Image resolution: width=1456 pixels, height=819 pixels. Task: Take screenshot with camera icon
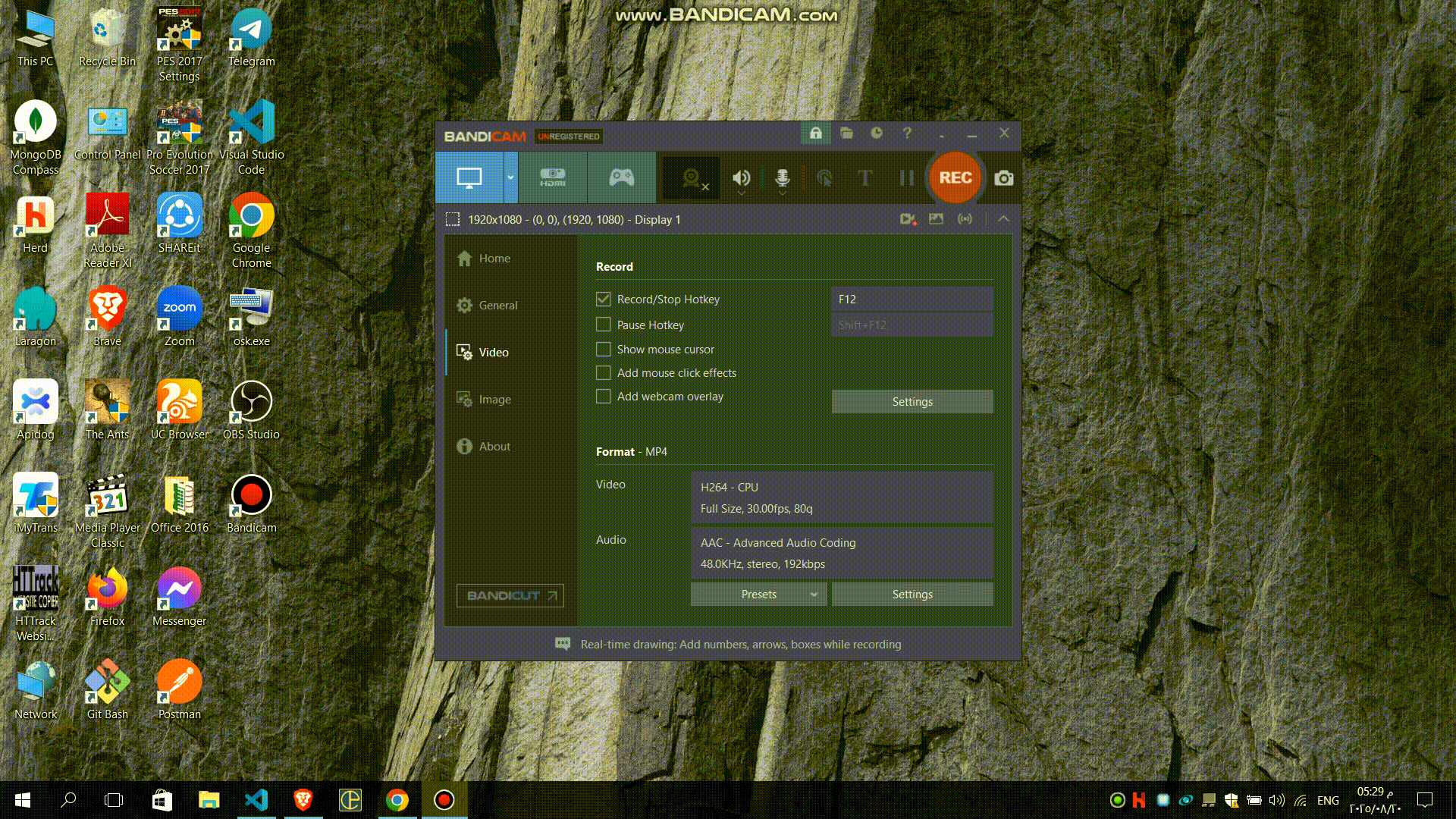pyautogui.click(x=1003, y=178)
